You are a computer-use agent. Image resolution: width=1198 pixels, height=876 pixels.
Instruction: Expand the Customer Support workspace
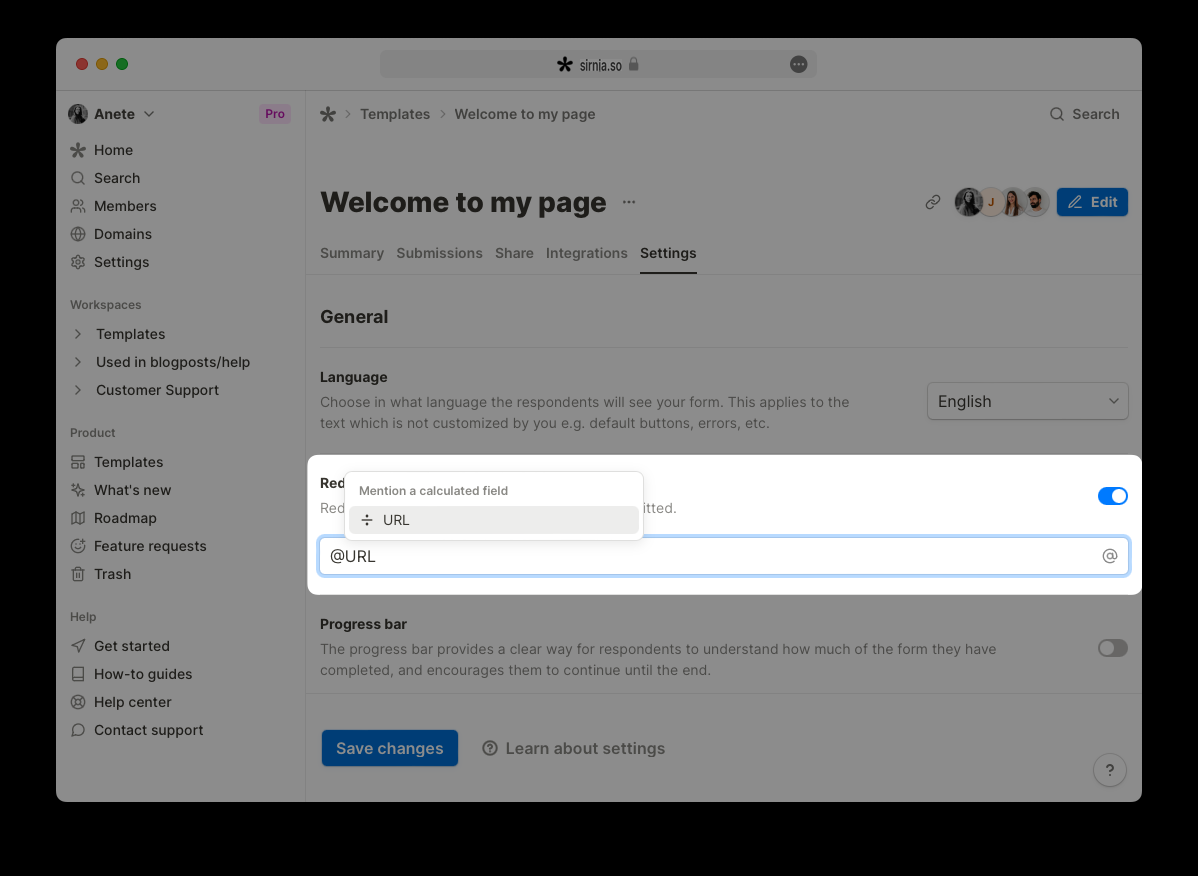(78, 390)
